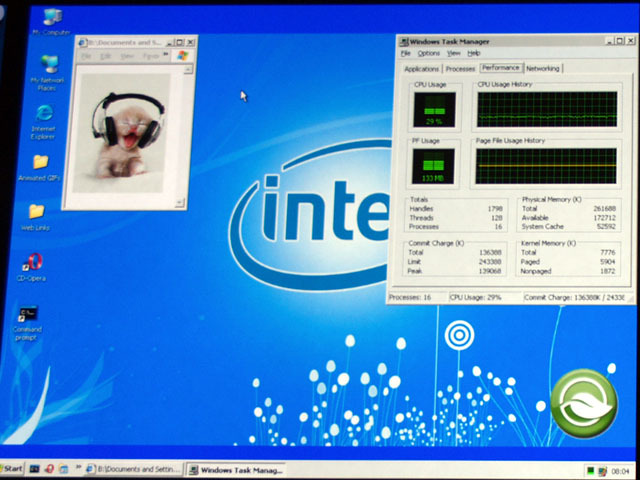The width and height of the screenshot is (640, 480).
Task: Switch to the Networking tab
Action: pyautogui.click(x=542, y=69)
